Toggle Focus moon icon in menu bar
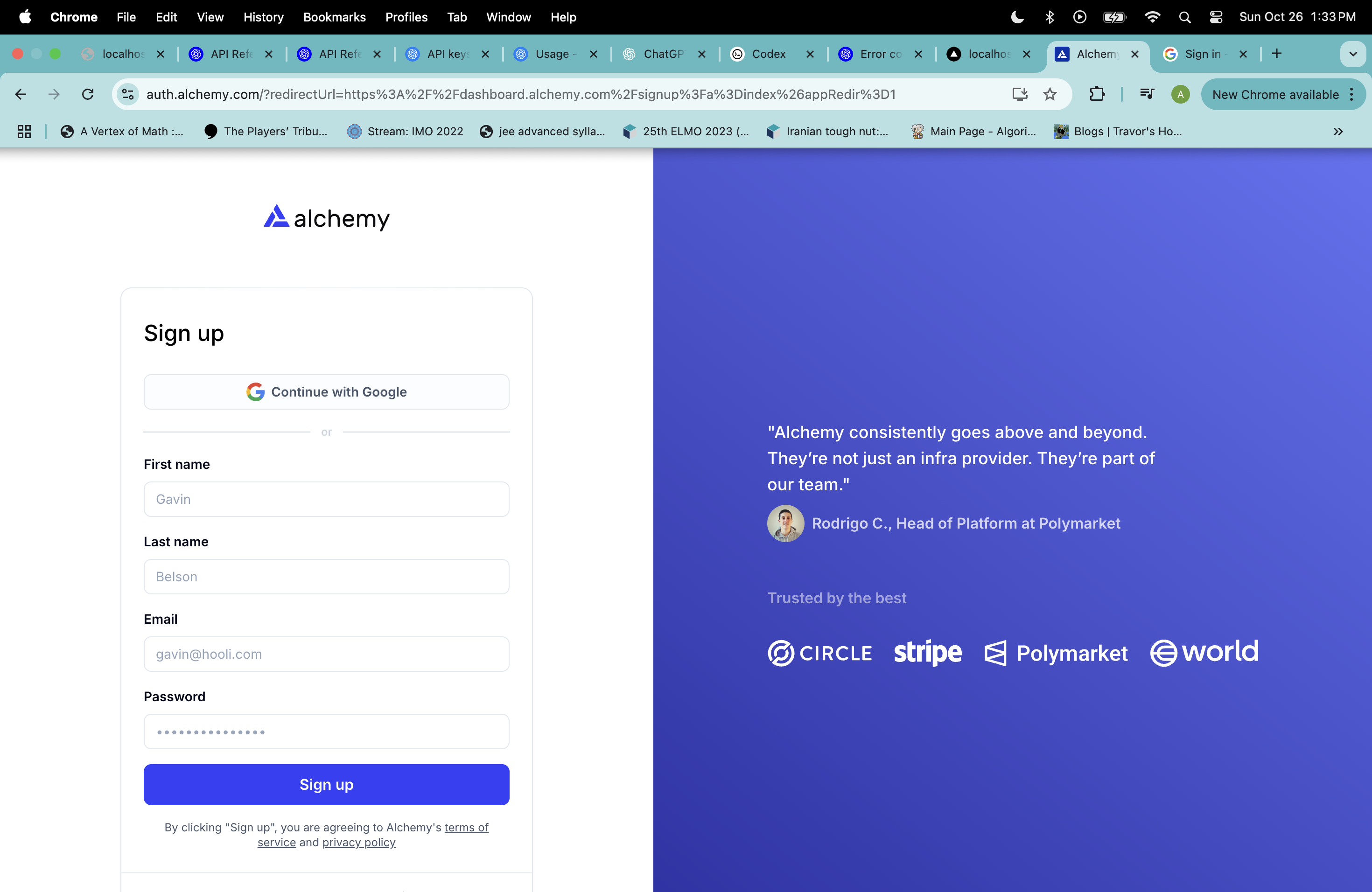 pos(1017,17)
